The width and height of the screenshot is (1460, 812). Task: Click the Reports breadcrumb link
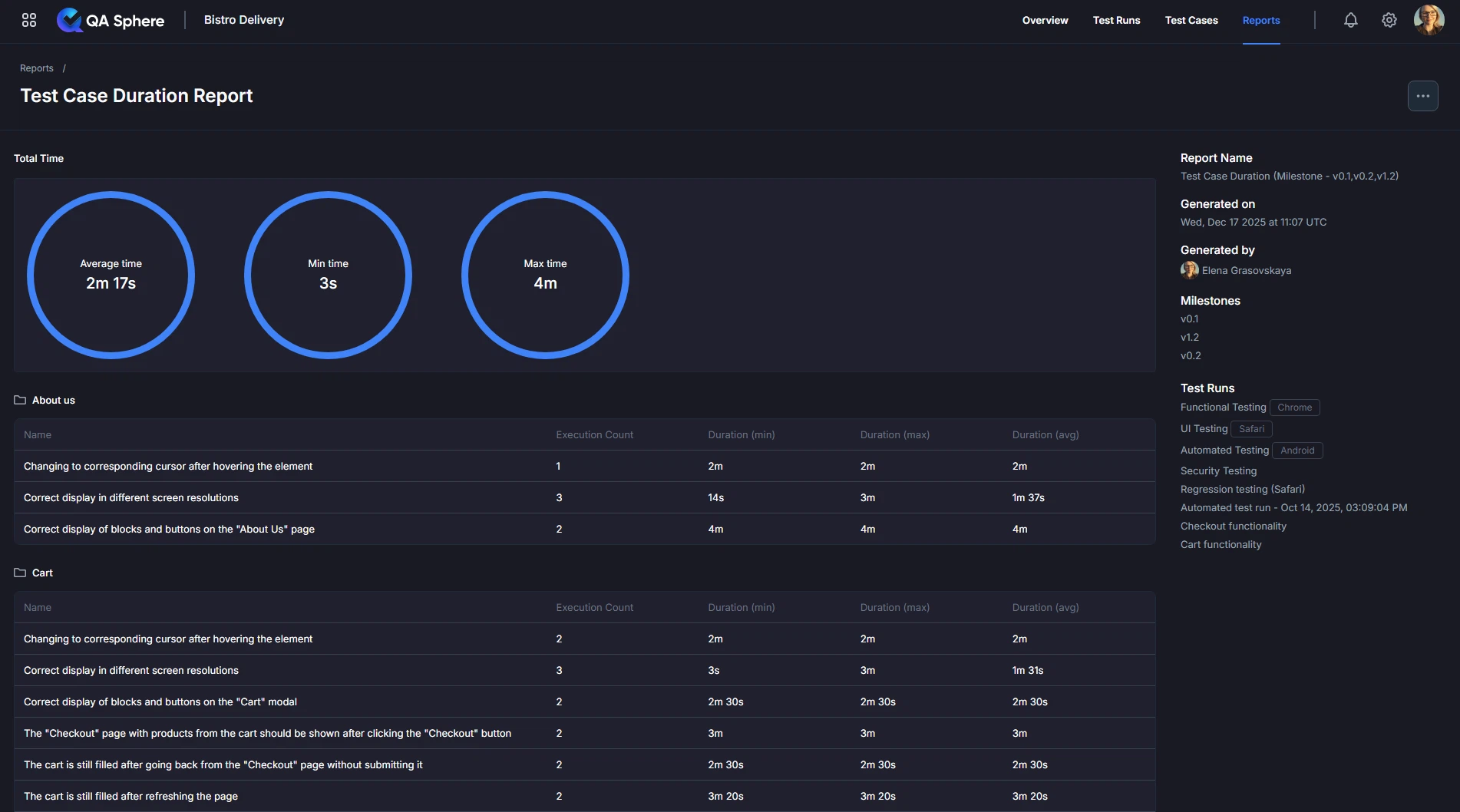coord(36,68)
